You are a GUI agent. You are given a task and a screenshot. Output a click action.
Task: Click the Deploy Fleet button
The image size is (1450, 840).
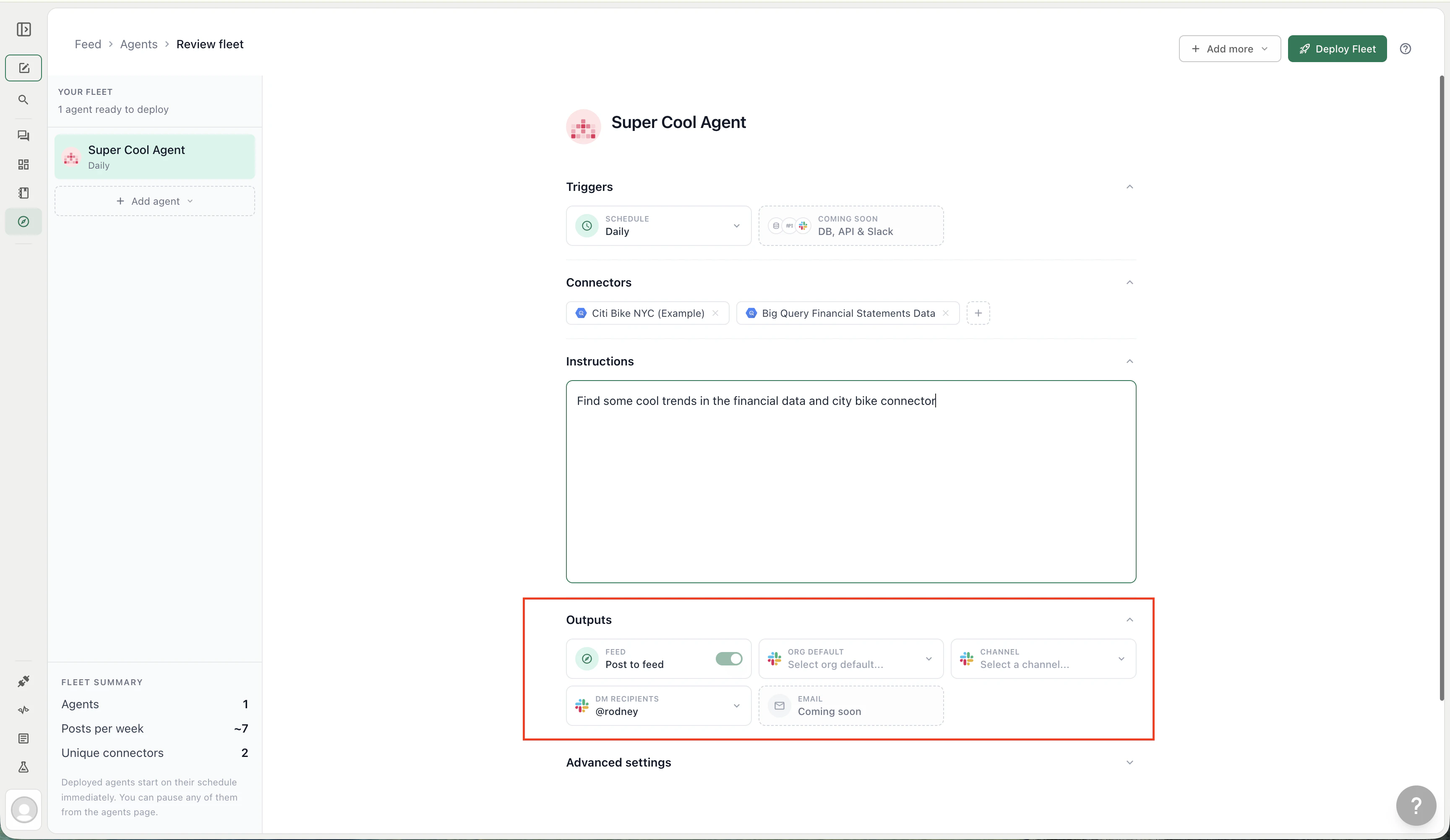[1337, 48]
